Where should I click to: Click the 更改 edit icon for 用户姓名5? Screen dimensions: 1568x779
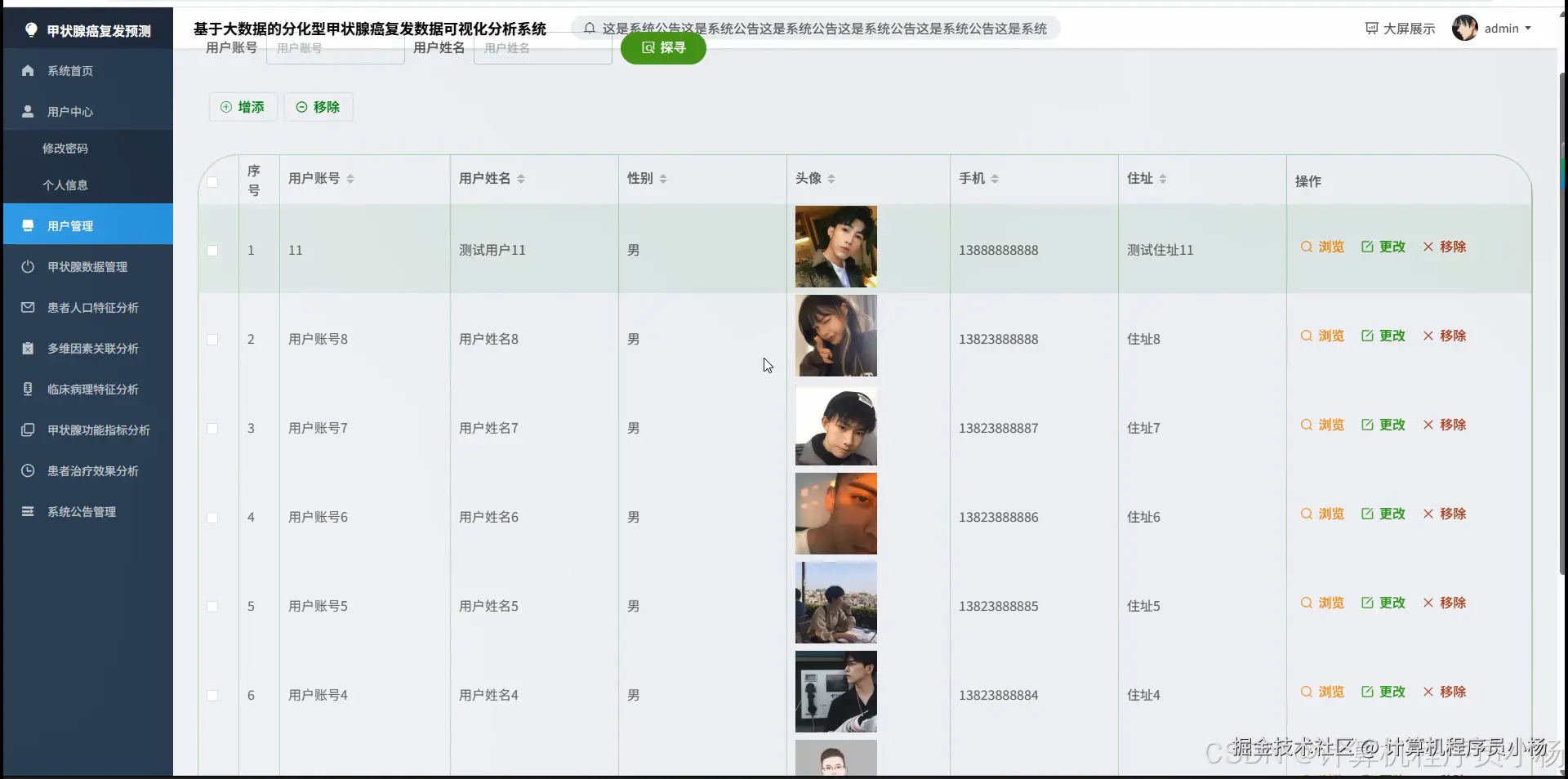1367,603
